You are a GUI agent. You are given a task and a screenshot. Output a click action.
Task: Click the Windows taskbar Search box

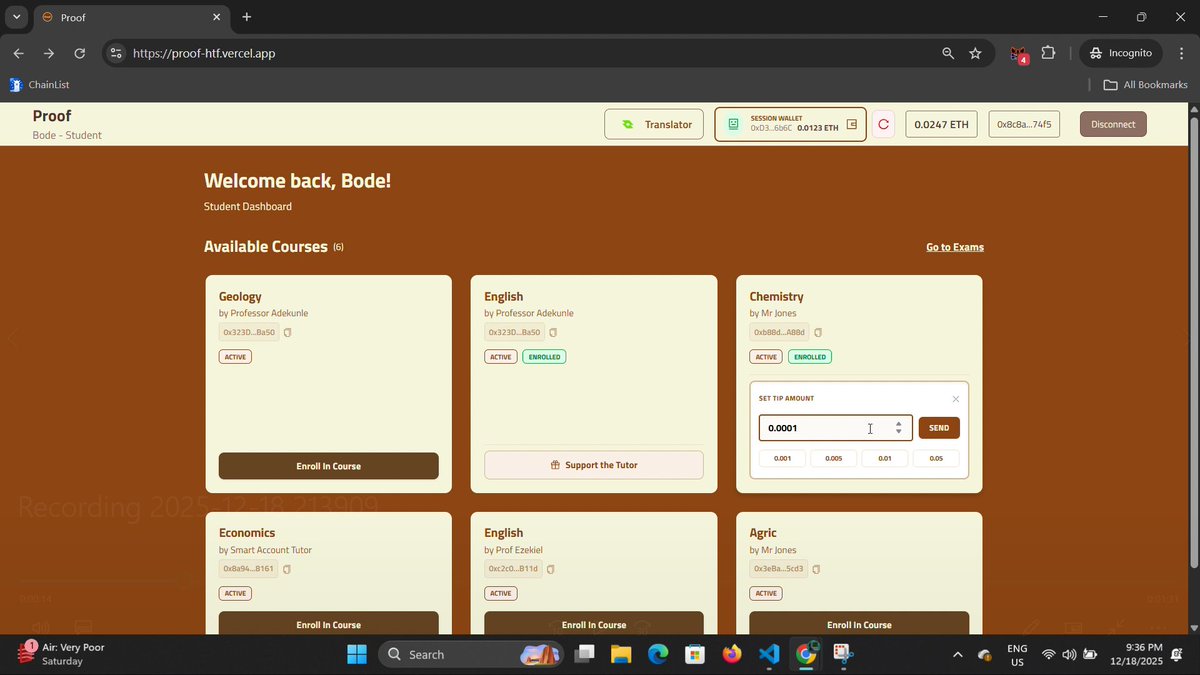point(469,654)
